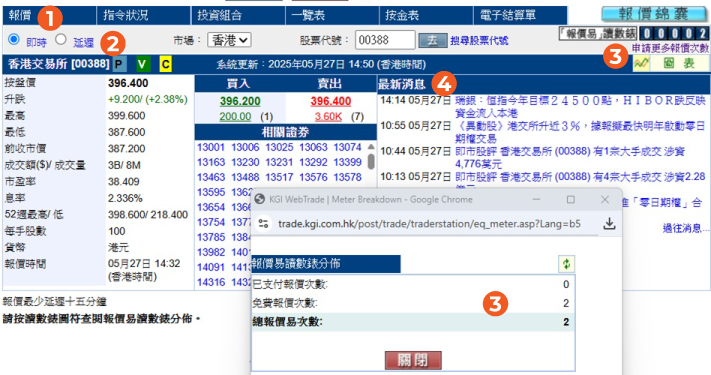The width and height of the screenshot is (711, 375).
Task: Open related security 13517
Action: pyautogui.click(x=279, y=177)
